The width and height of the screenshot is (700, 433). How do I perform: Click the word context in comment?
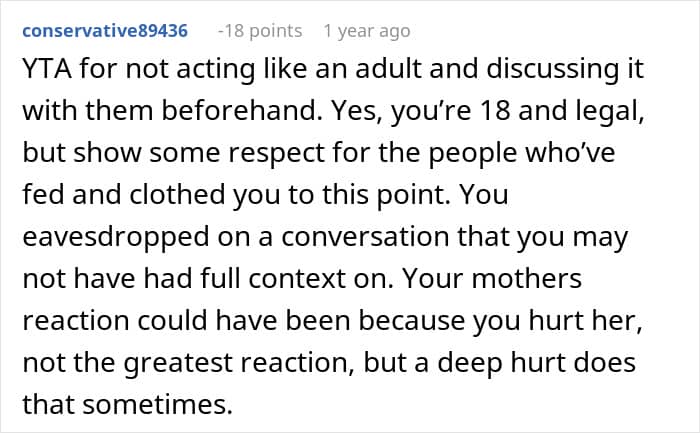coord(297,279)
